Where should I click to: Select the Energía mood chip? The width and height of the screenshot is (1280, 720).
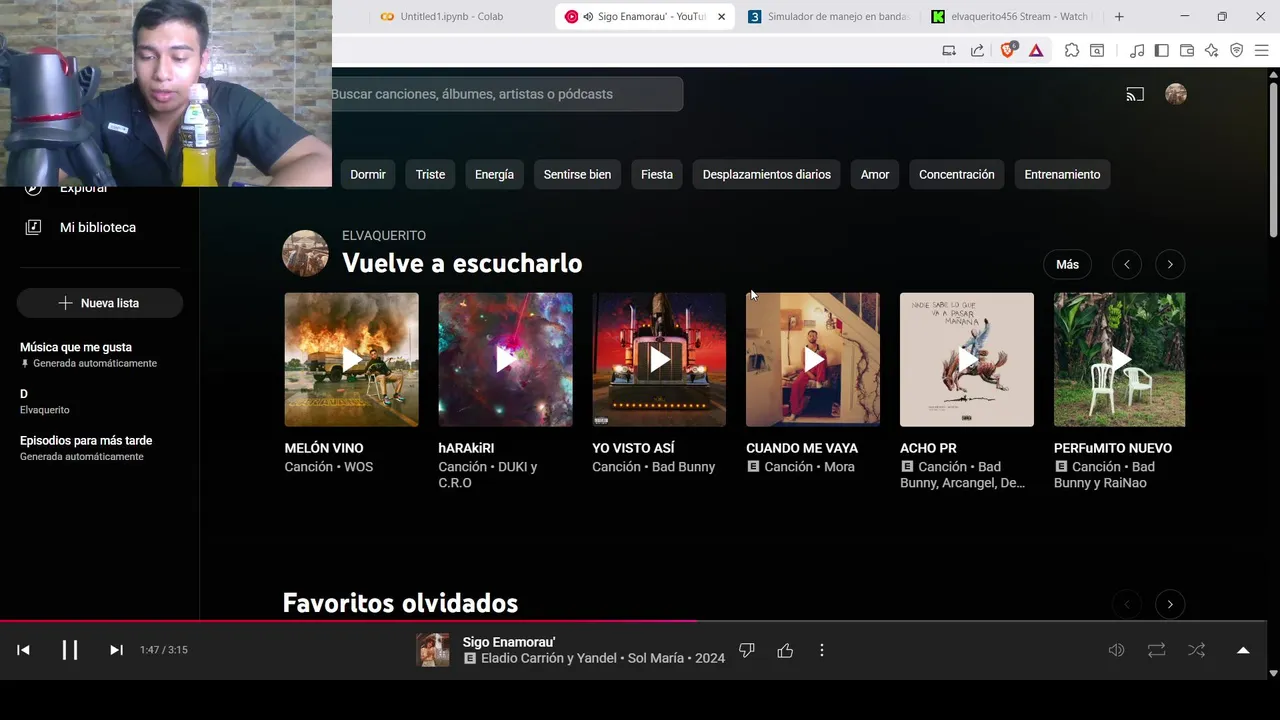coord(494,174)
